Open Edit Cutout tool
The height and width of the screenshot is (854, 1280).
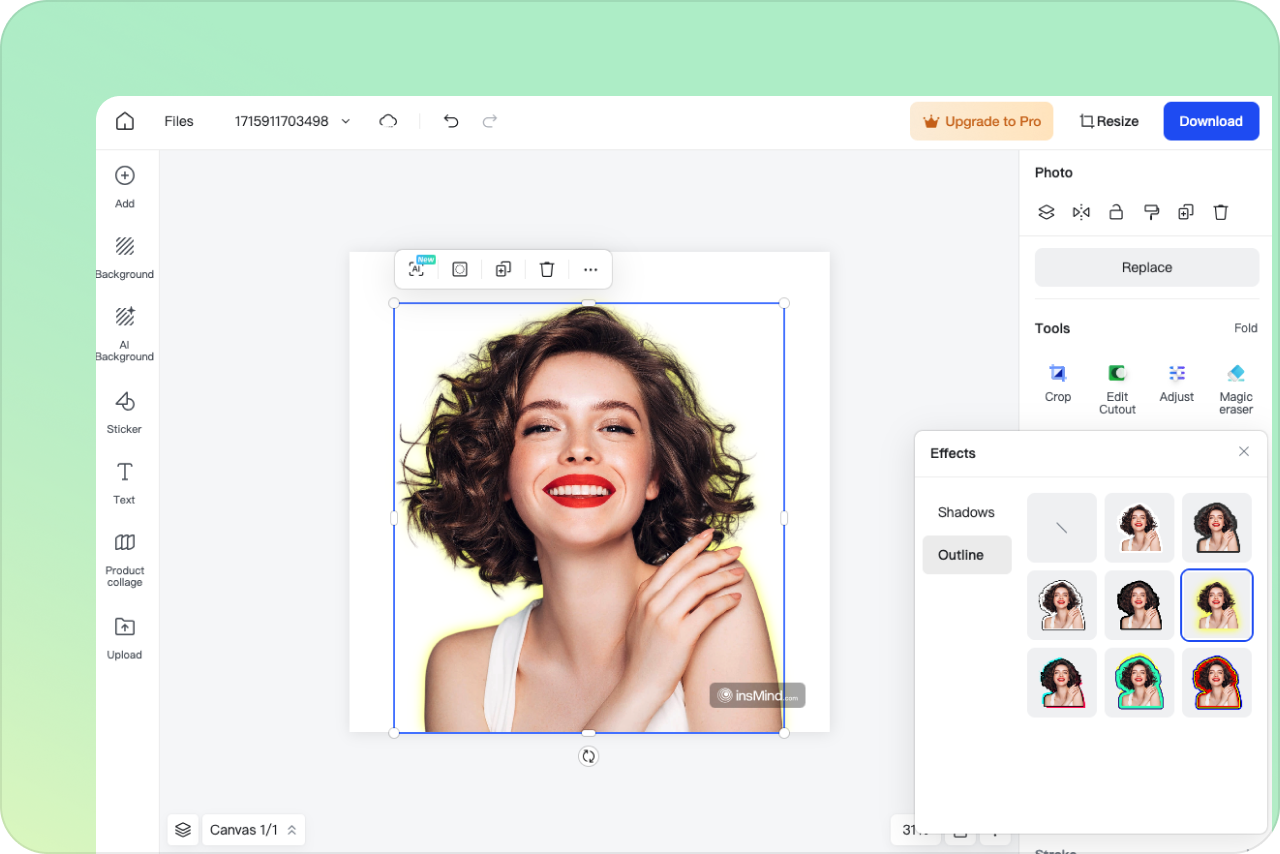point(1117,389)
